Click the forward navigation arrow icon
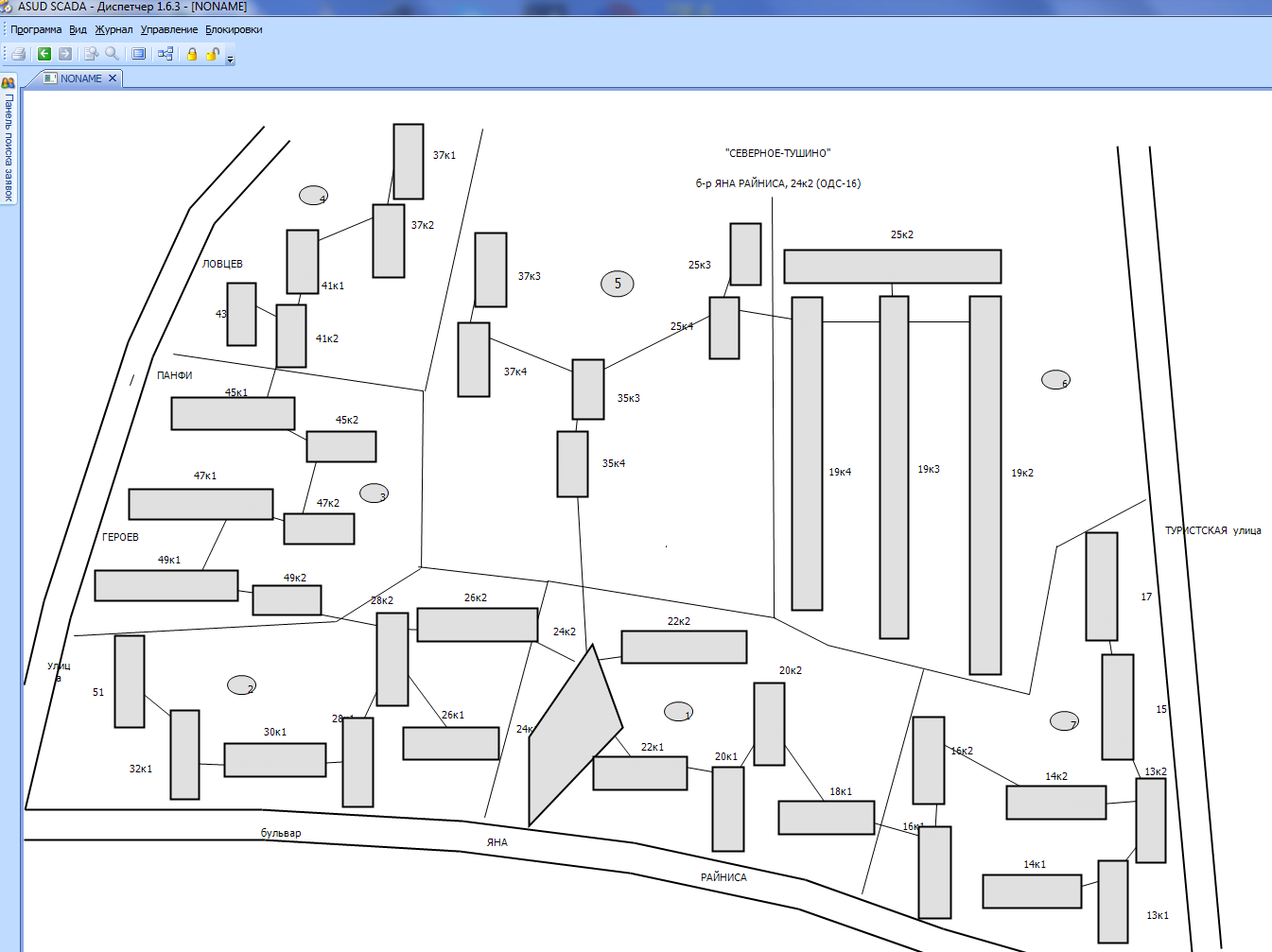Viewport: 1272px width, 952px height. [x=65, y=54]
